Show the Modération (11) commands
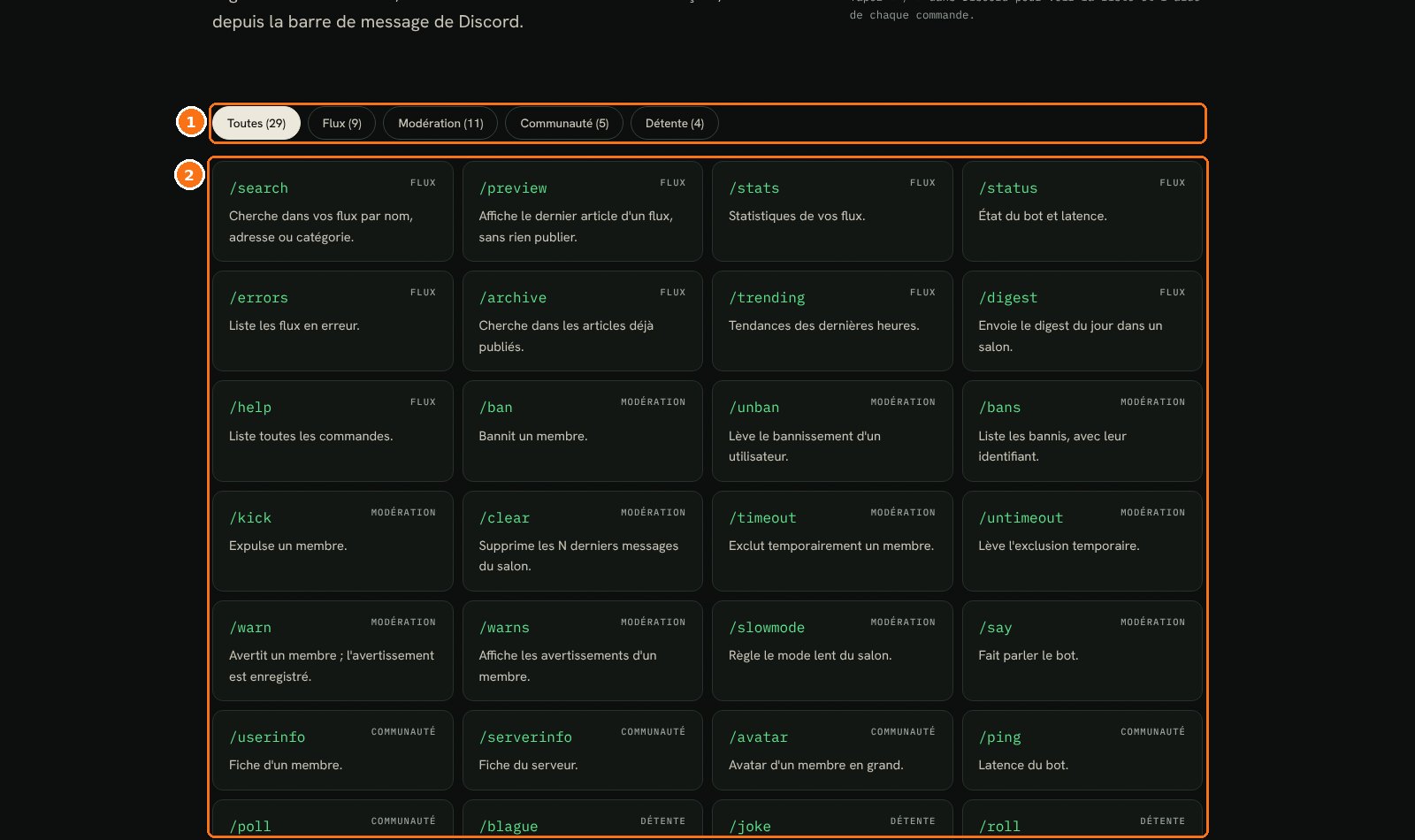Image resolution: width=1415 pixels, height=840 pixels. coord(440,123)
